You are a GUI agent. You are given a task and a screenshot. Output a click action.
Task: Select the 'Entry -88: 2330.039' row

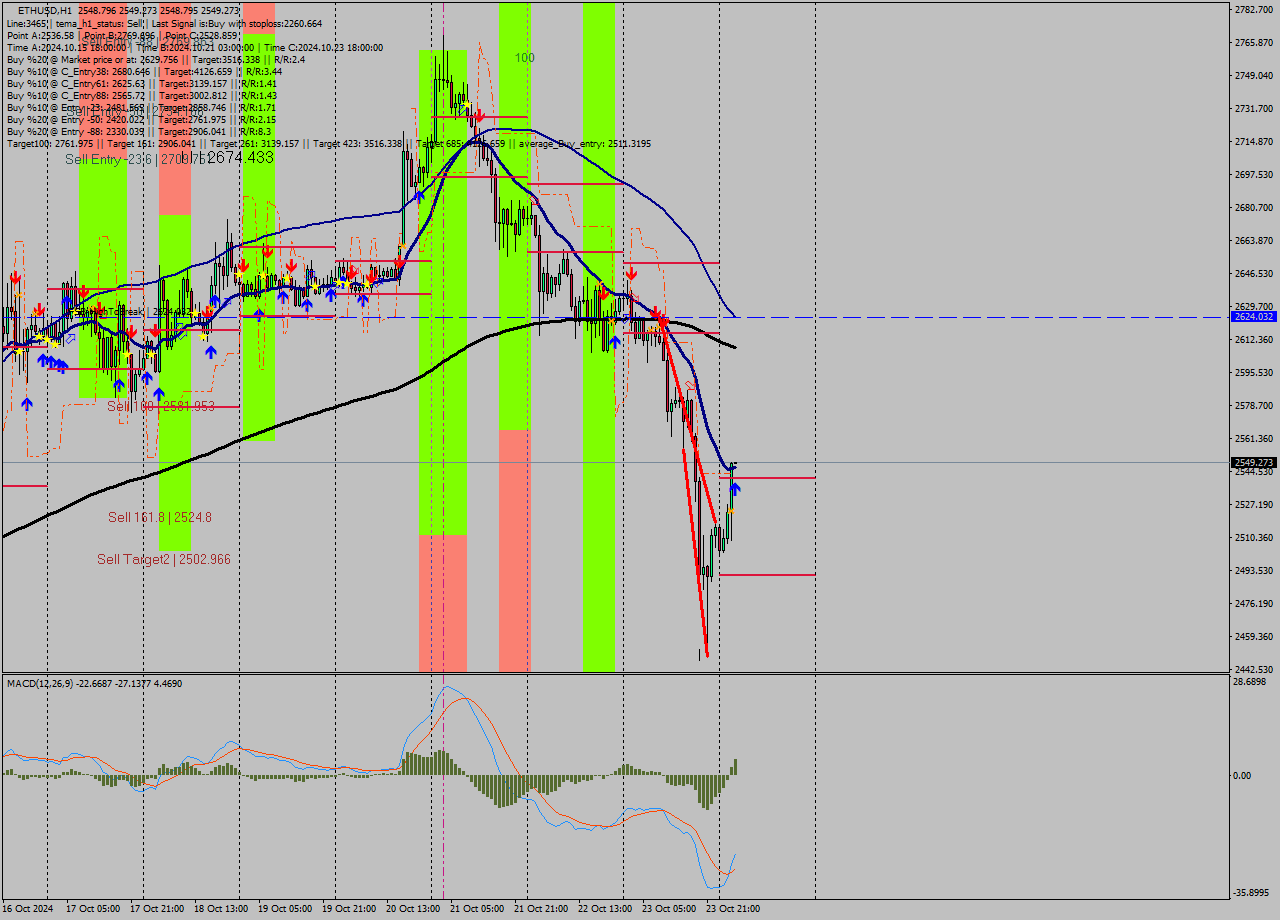click(138, 131)
